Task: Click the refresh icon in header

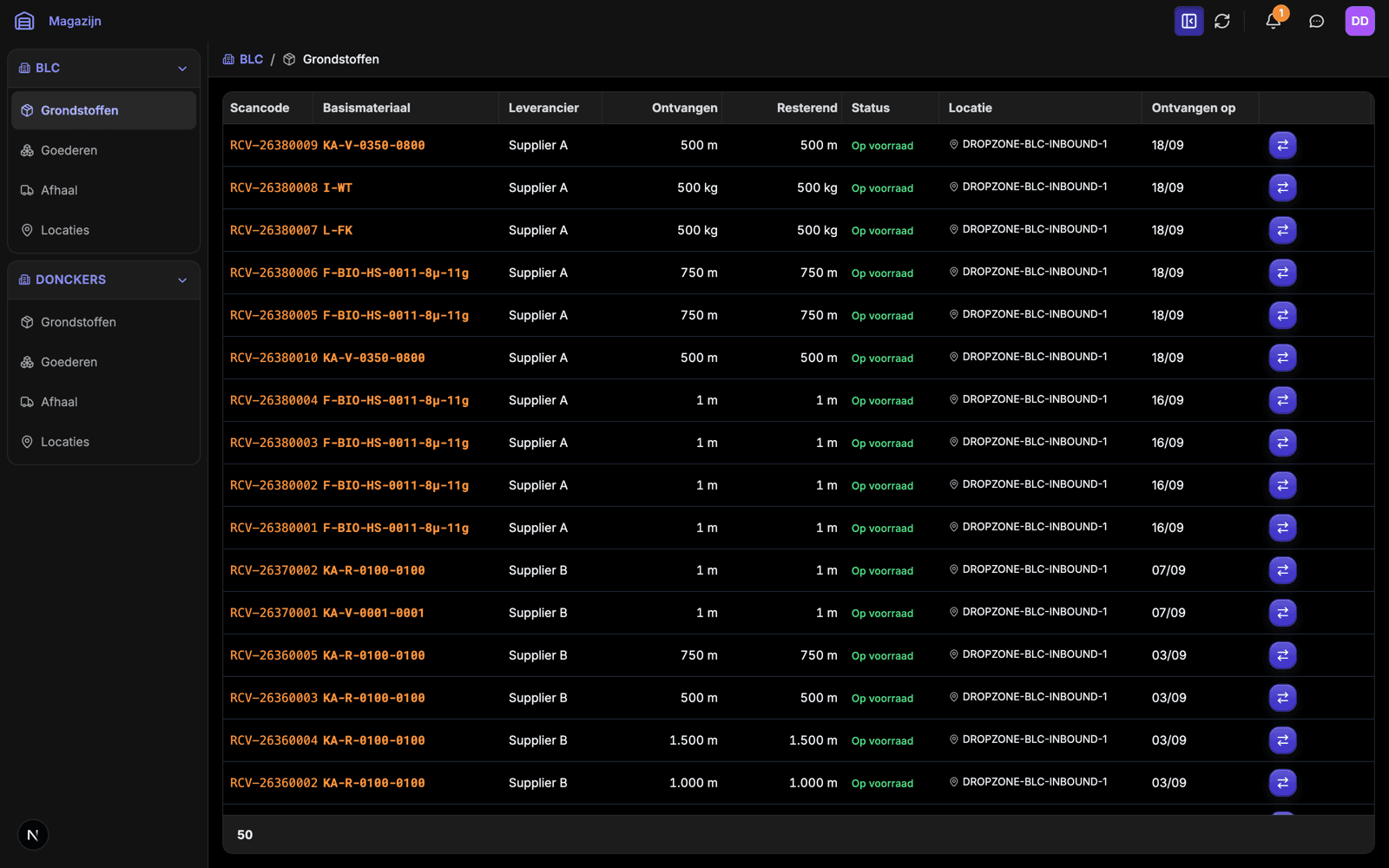Action: coord(1222,21)
